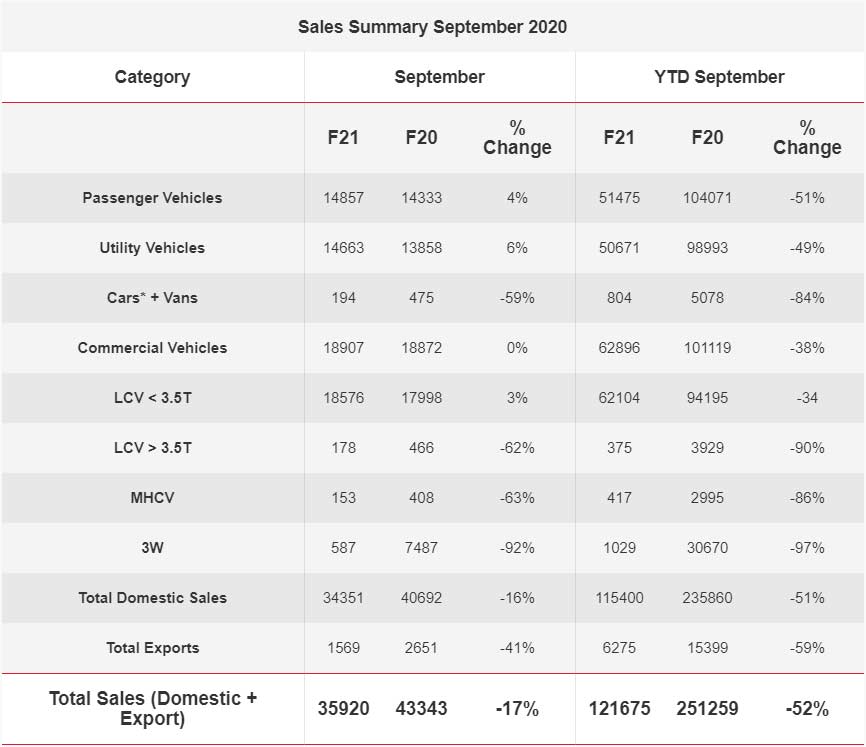This screenshot has width=866, height=747.
Task: Click the -92% change cell for 3W
Action: [x=517, y=548]
